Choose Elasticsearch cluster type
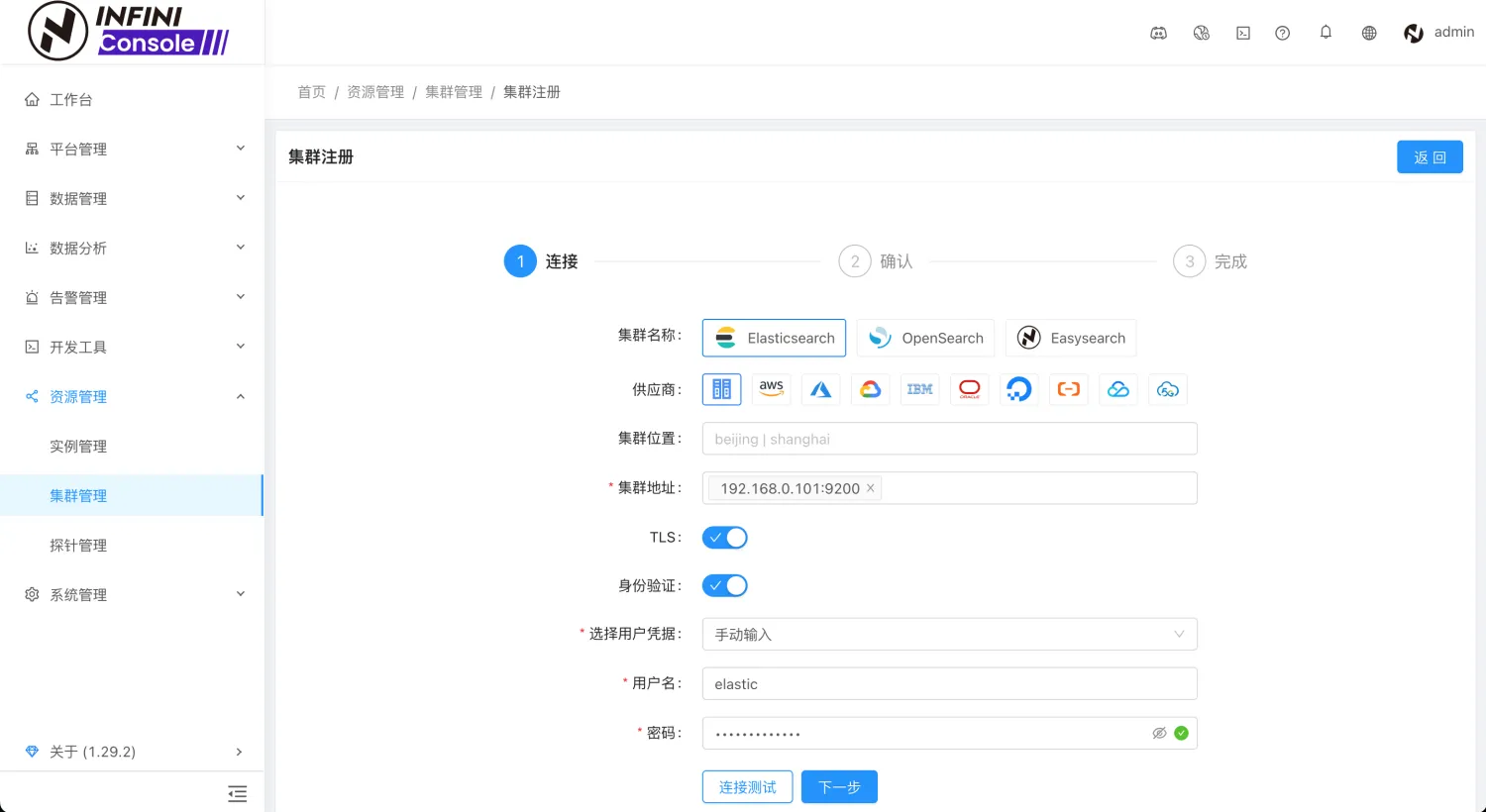This screenshot has width=1486, height=812. pos(774,338)
